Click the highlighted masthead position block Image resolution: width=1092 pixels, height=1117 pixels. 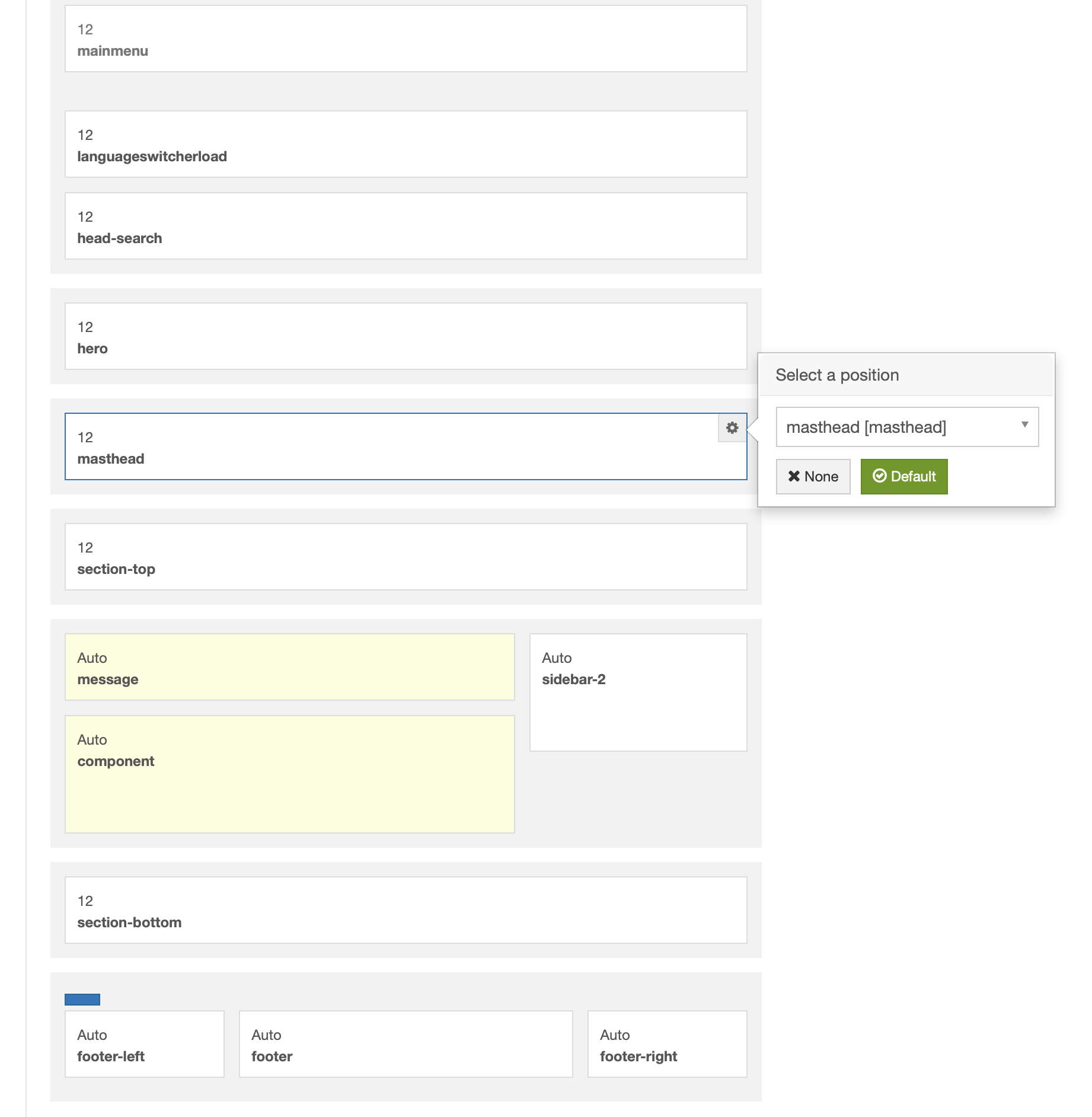pyautogui.click(x=391, y=446)
